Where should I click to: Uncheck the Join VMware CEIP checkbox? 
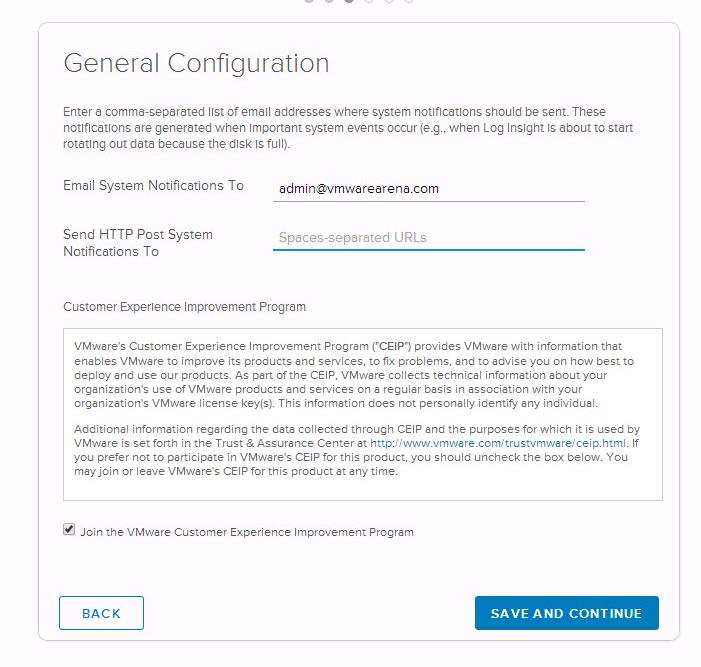coord(69,530)
